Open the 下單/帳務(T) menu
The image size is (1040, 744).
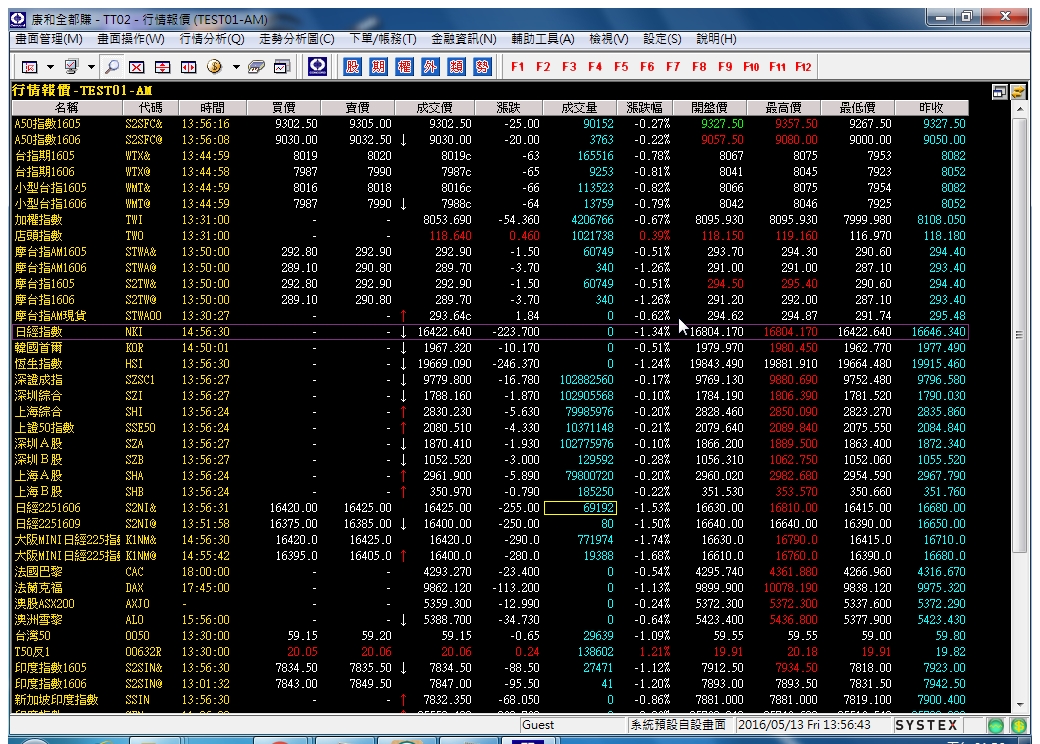(x=383, y=39)
